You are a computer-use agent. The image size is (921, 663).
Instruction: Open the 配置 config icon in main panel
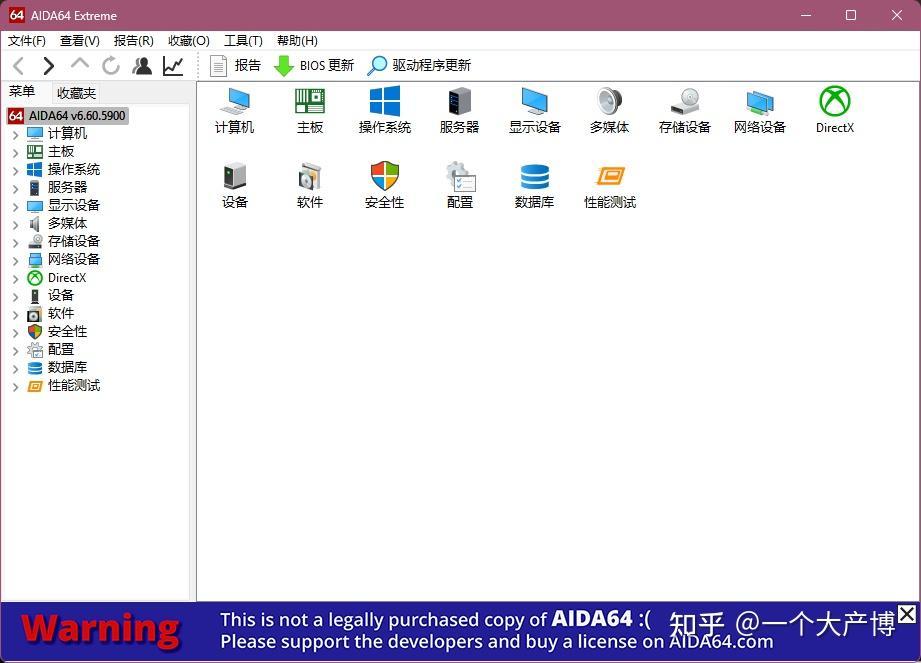460,185
